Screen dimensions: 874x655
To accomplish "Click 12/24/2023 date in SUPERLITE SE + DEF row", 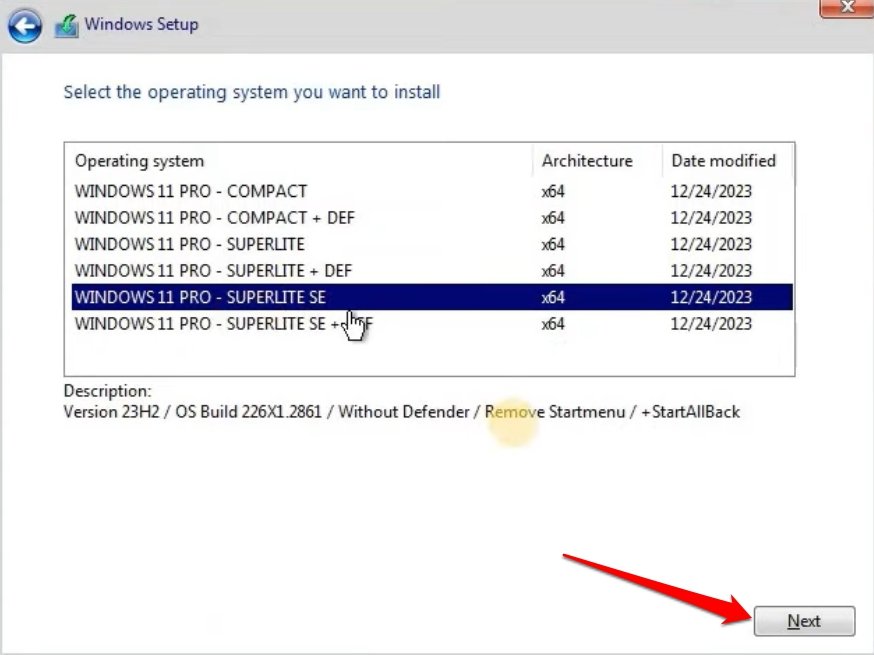I will tap(711, 323).
